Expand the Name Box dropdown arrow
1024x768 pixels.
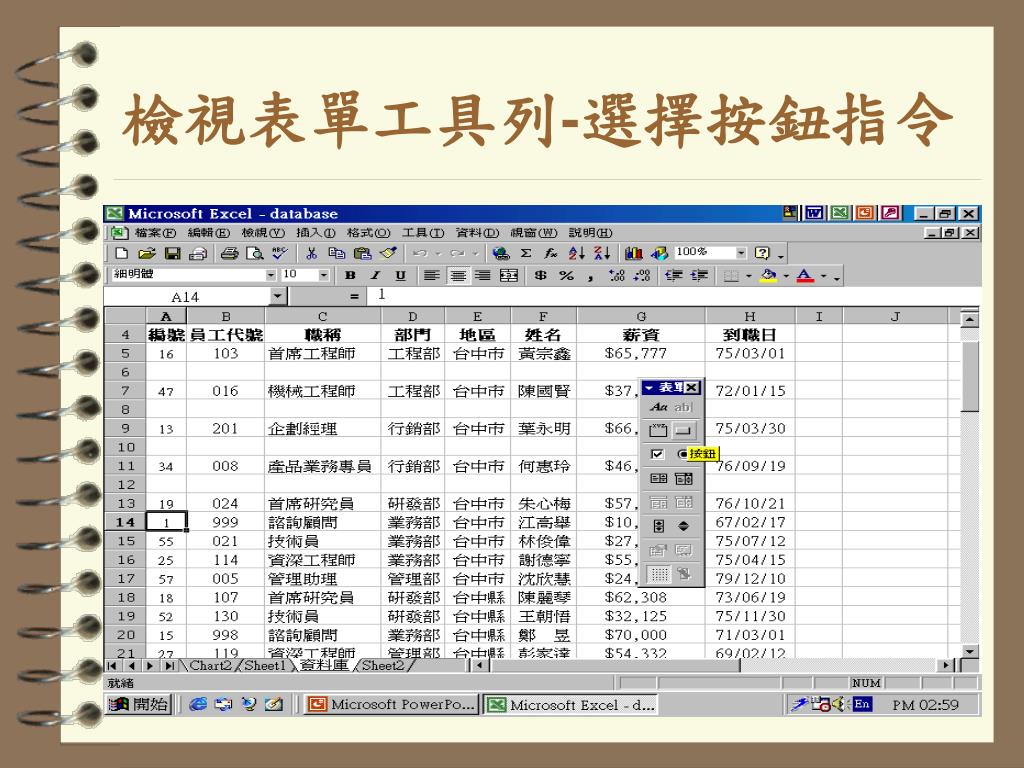click(x=278, y=296)
